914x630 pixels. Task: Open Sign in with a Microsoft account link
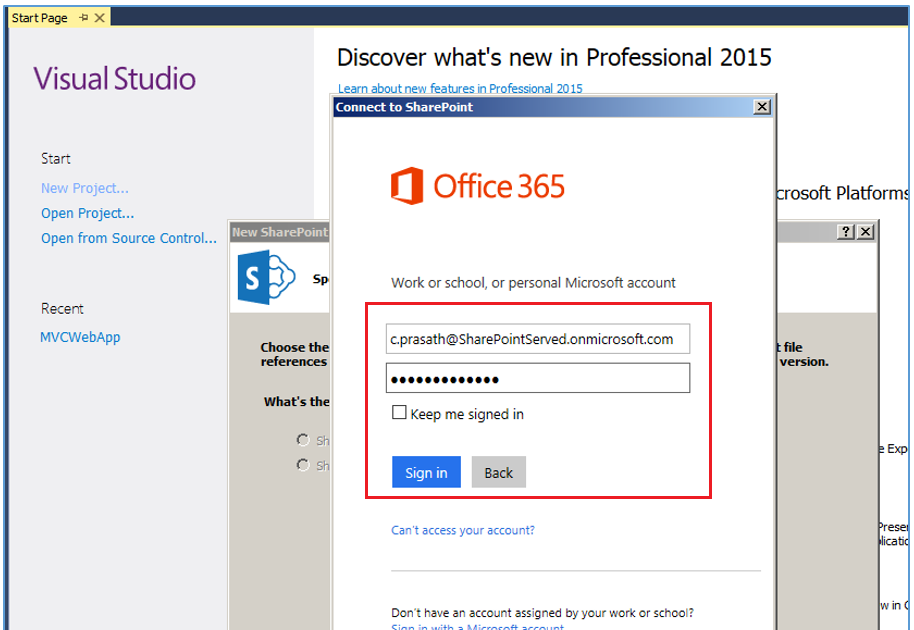477,627
